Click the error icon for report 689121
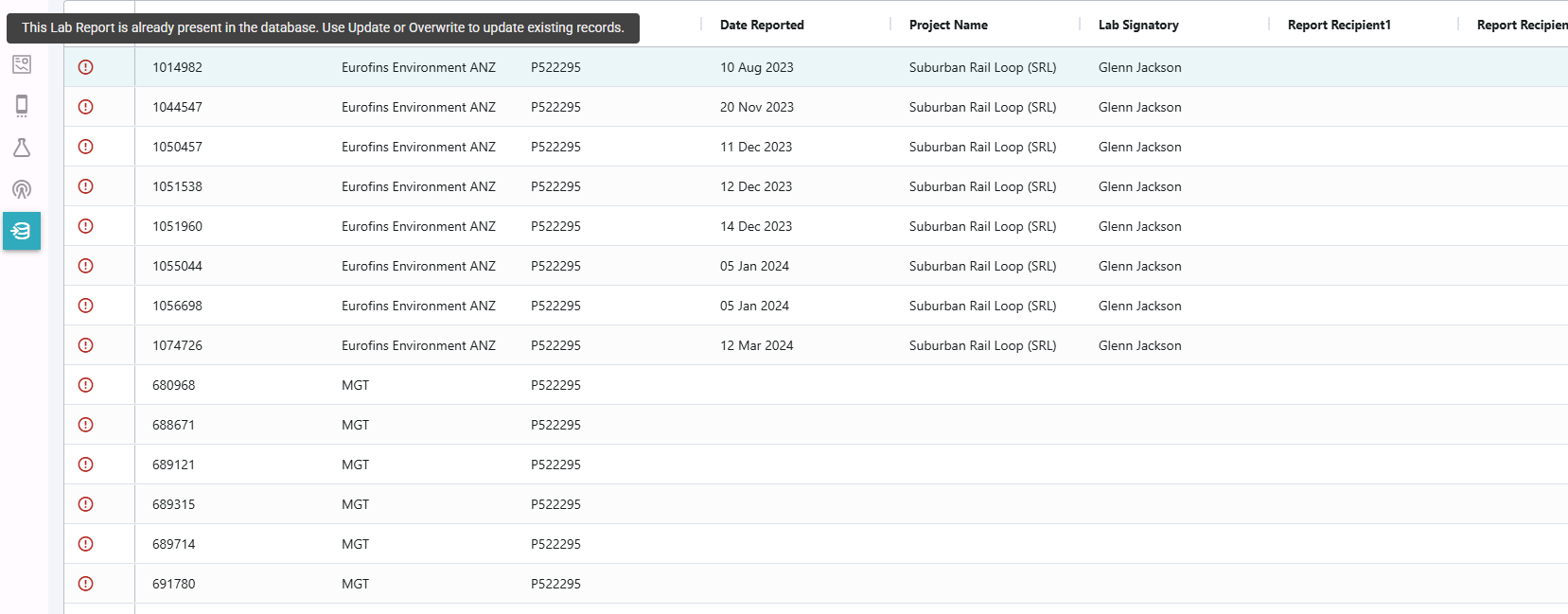Screen dimensions: 1568x614 [85, 465]
